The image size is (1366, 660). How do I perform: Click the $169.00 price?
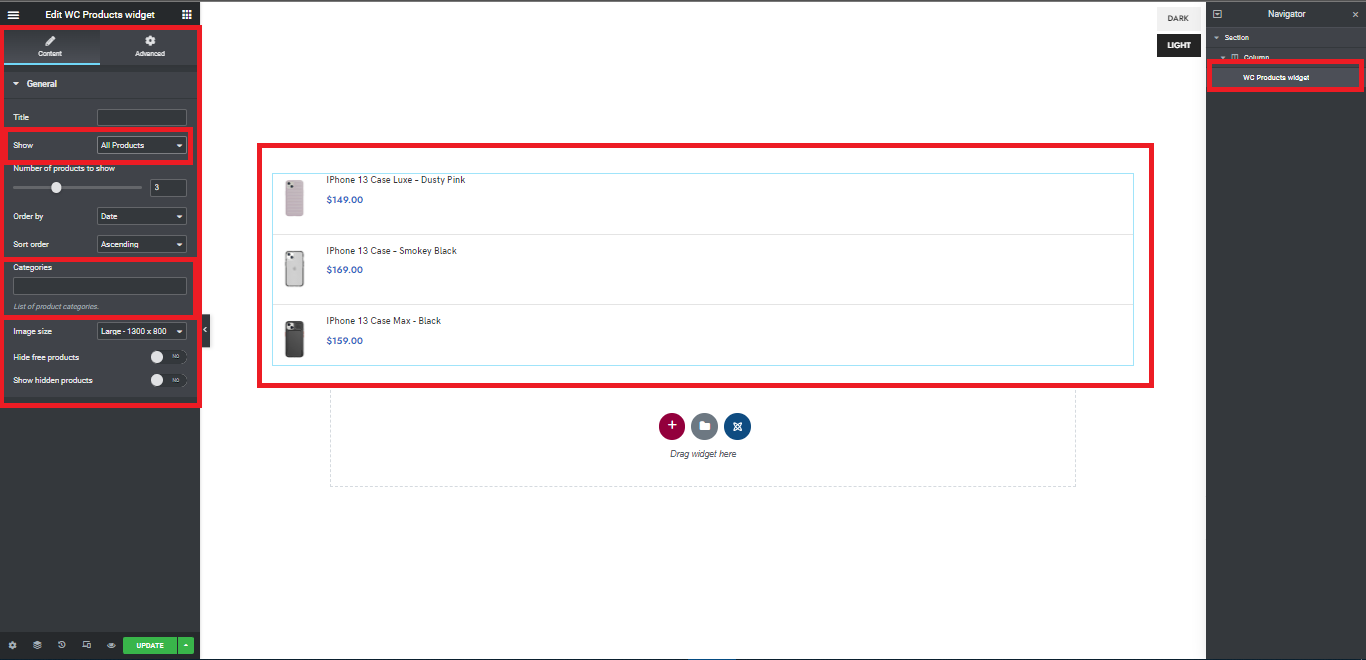pyautogui.click(x=345, y=270)
